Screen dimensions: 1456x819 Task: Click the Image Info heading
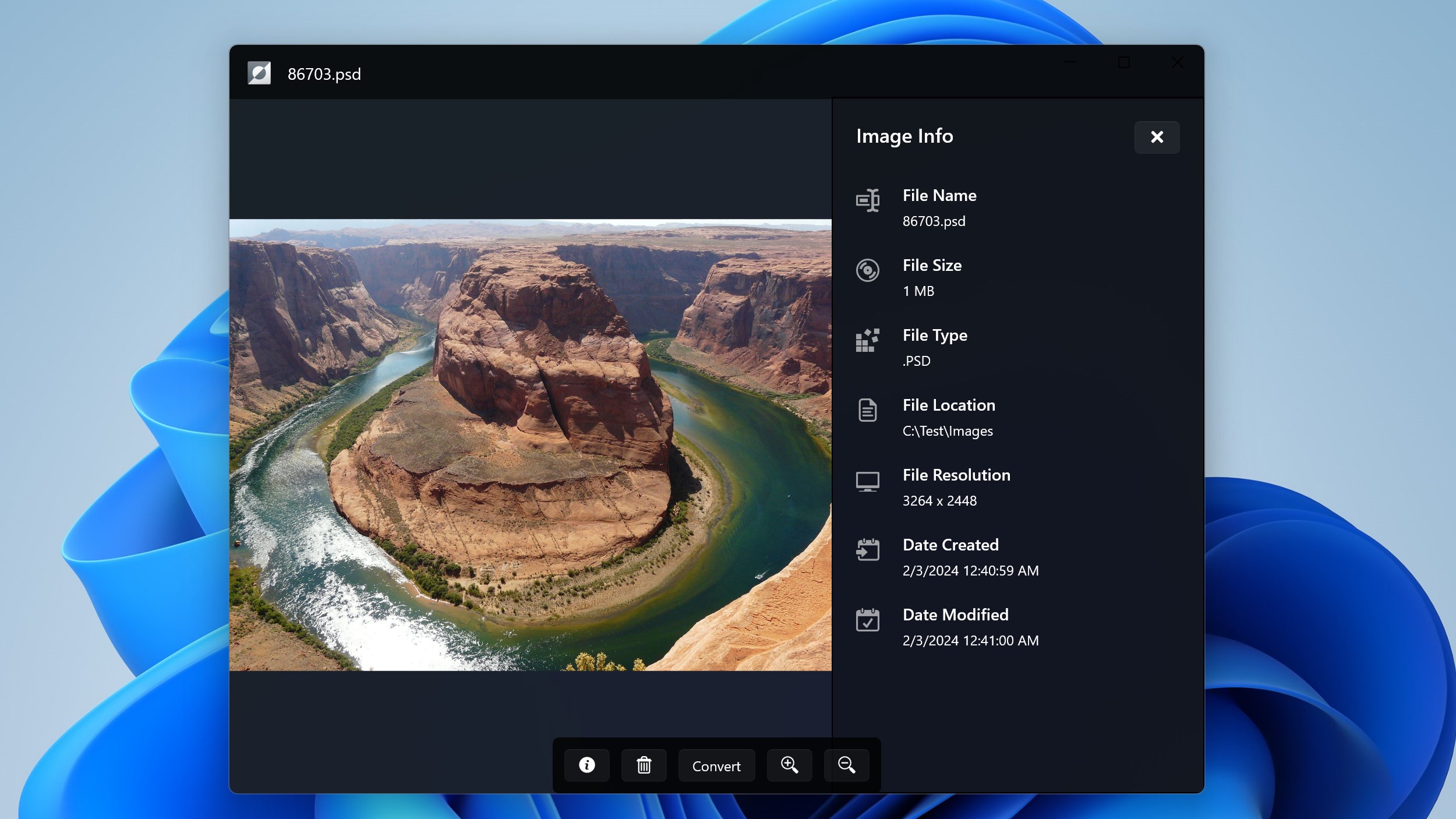(x=904, y=136)
